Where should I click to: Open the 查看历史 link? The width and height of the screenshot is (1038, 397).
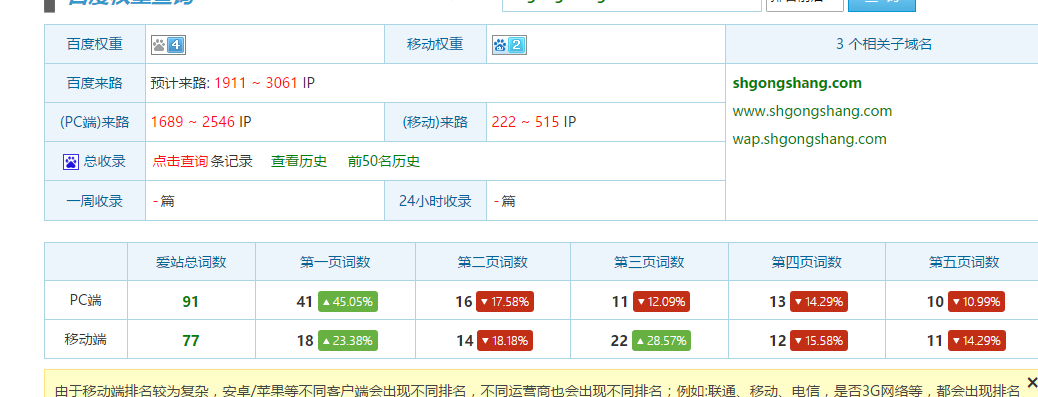299,161
